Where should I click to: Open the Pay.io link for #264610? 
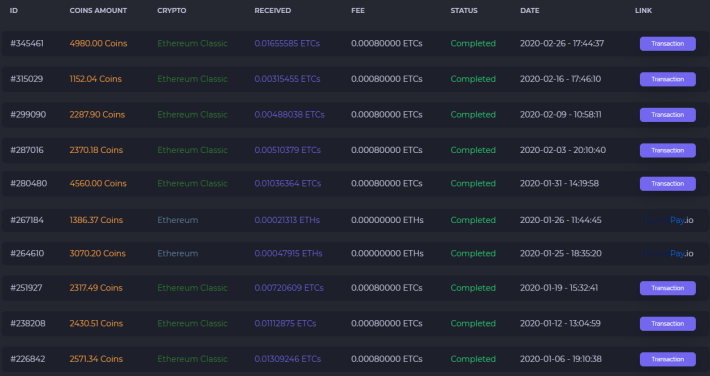pos(668,253)
